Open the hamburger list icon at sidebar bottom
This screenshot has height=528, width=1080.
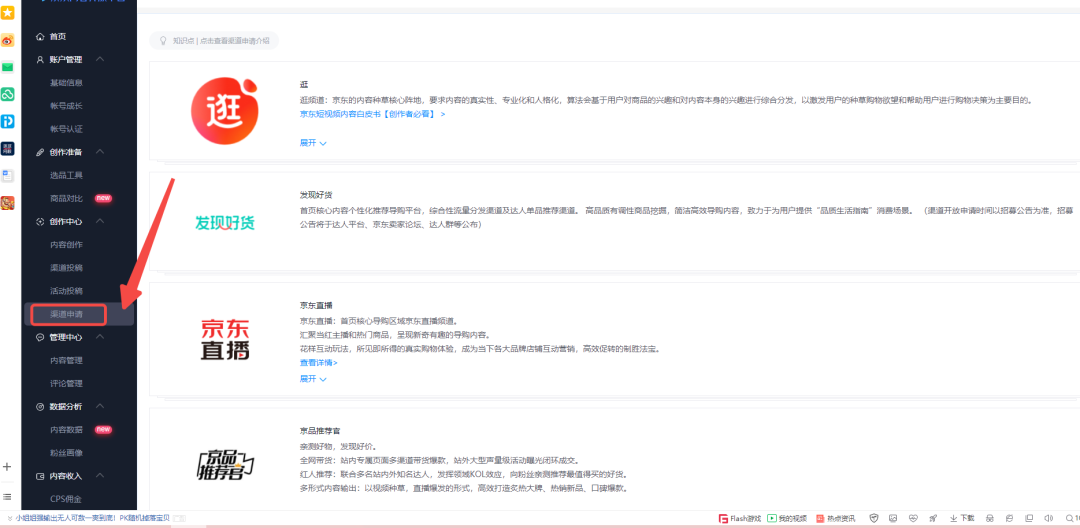coord(8,496)
